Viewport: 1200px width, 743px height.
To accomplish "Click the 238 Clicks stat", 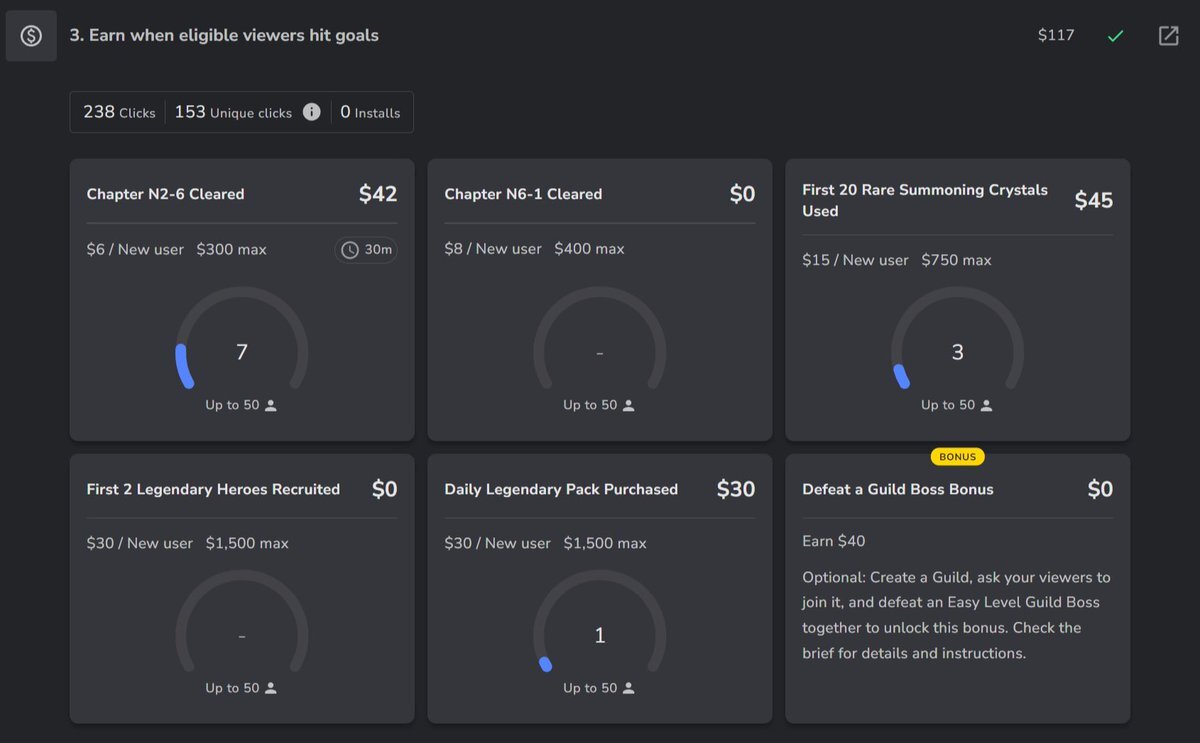I will (x=119, y=112).
